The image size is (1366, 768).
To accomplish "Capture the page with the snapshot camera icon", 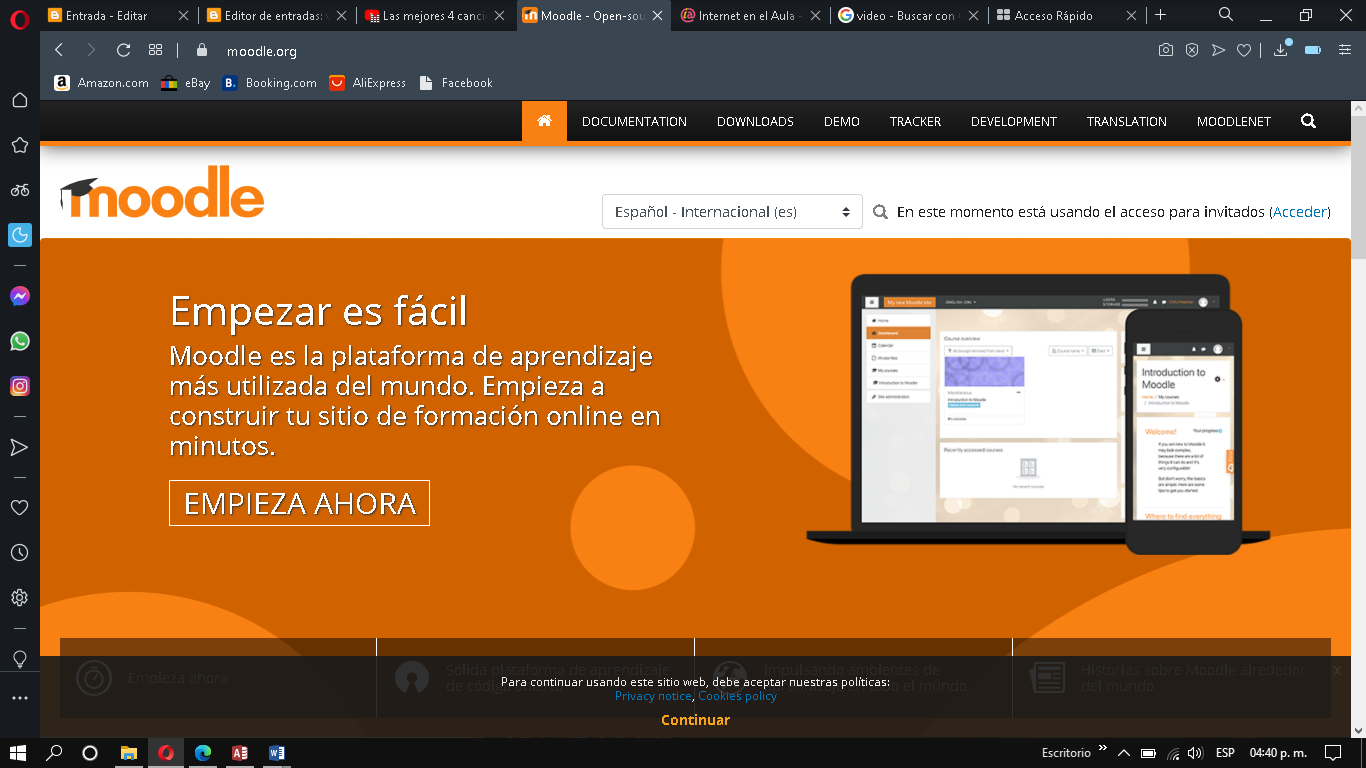I will coord(1166,48).
